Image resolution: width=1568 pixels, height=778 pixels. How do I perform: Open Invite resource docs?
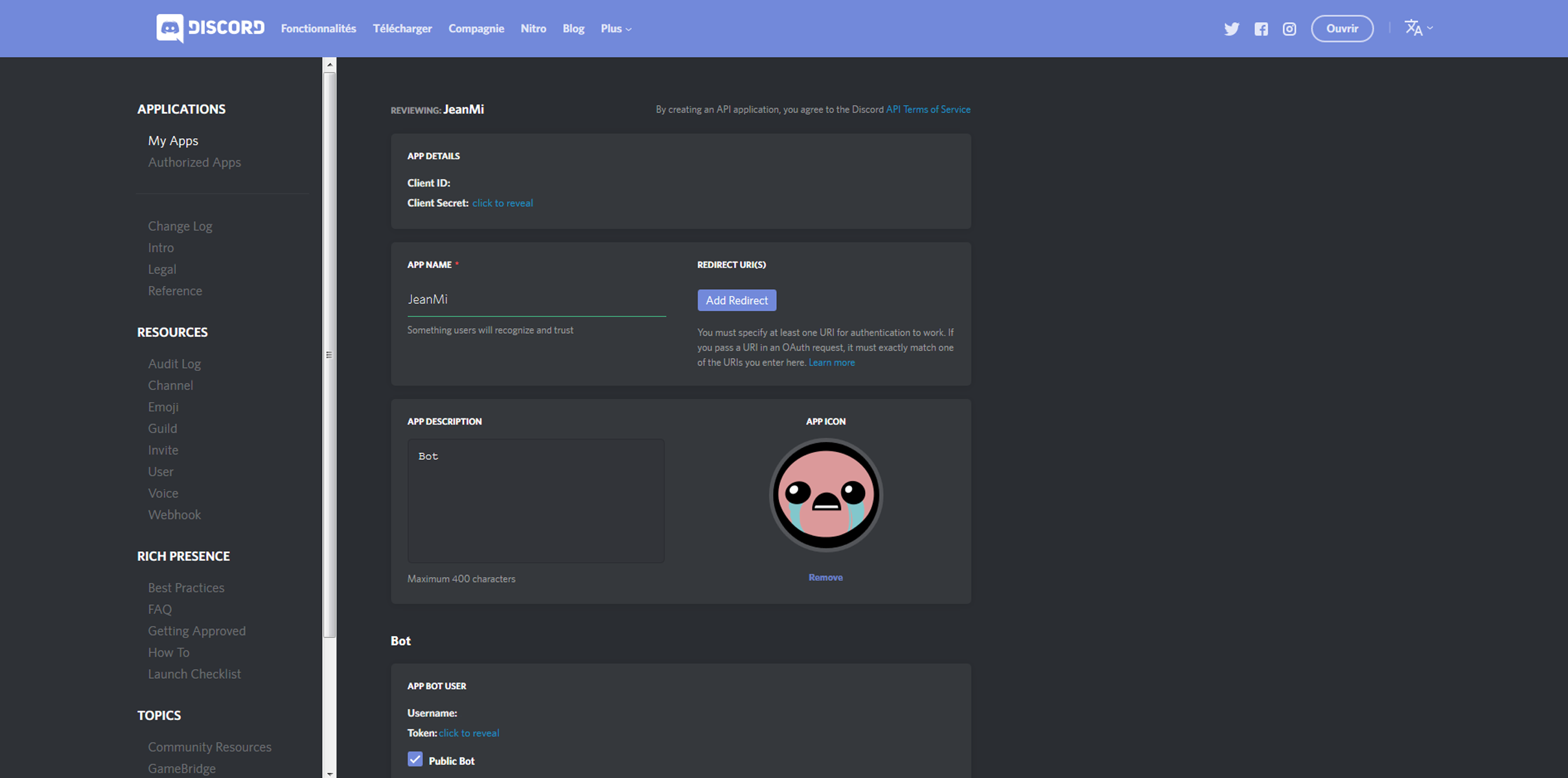pos(163,449)
